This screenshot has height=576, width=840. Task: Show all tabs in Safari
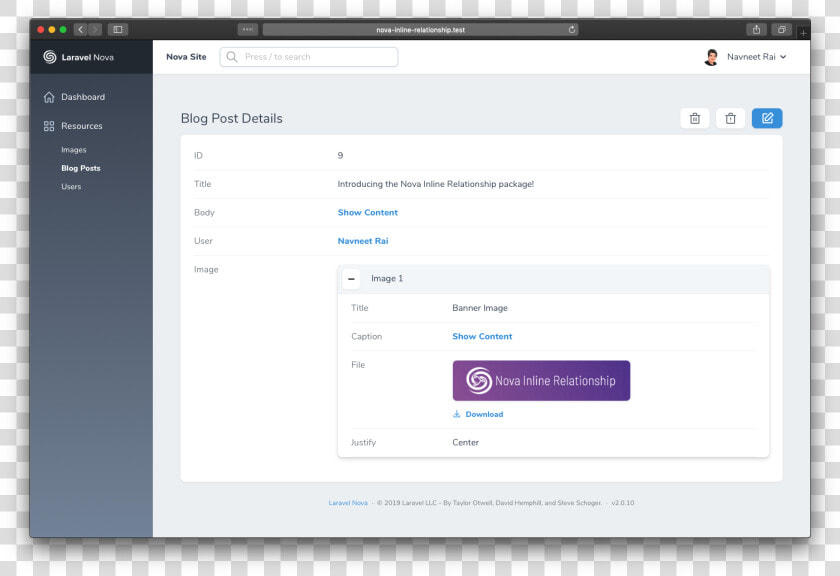(782, 29)
